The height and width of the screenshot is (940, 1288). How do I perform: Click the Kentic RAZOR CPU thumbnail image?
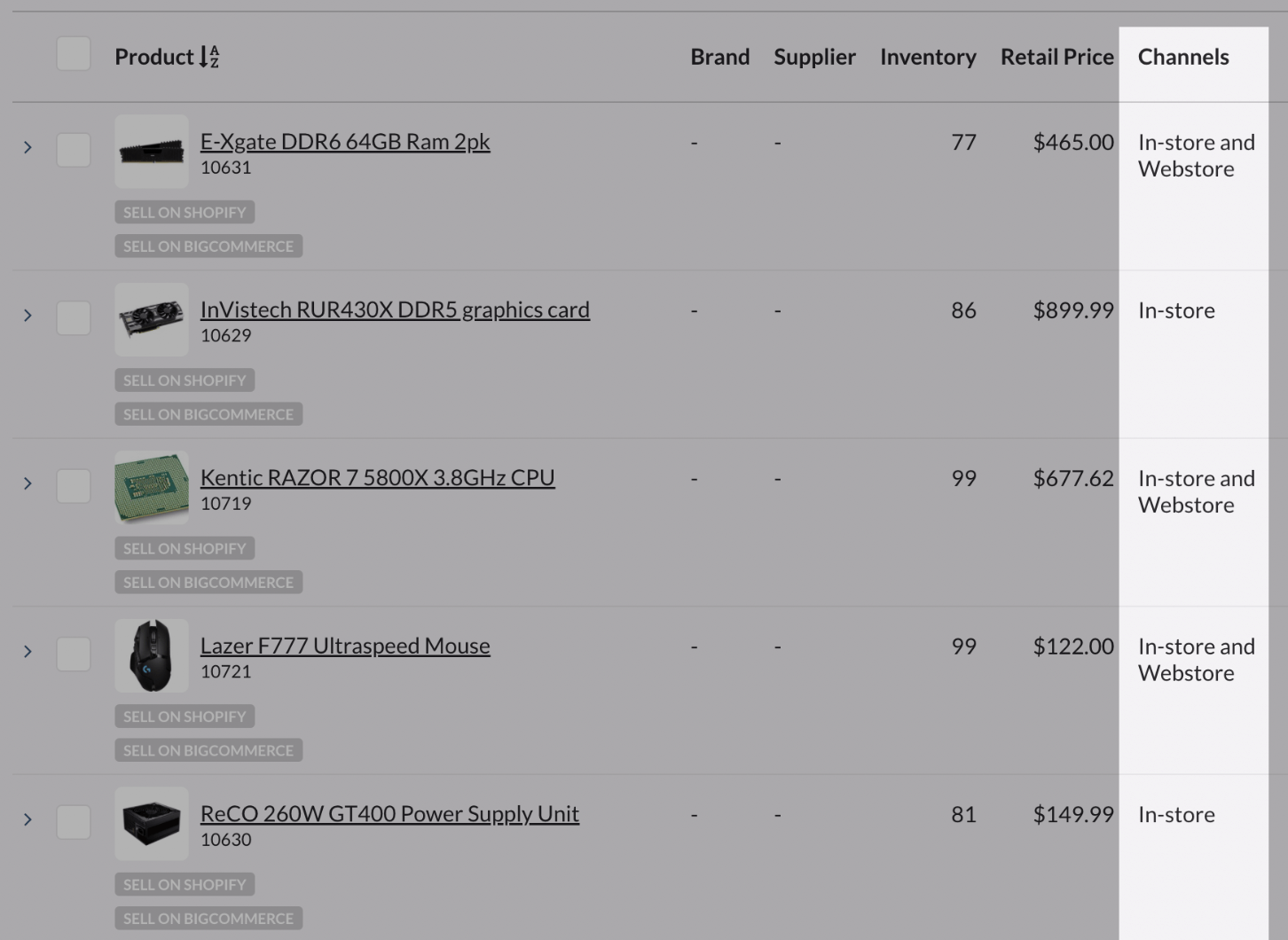click(x=152, y=487)
